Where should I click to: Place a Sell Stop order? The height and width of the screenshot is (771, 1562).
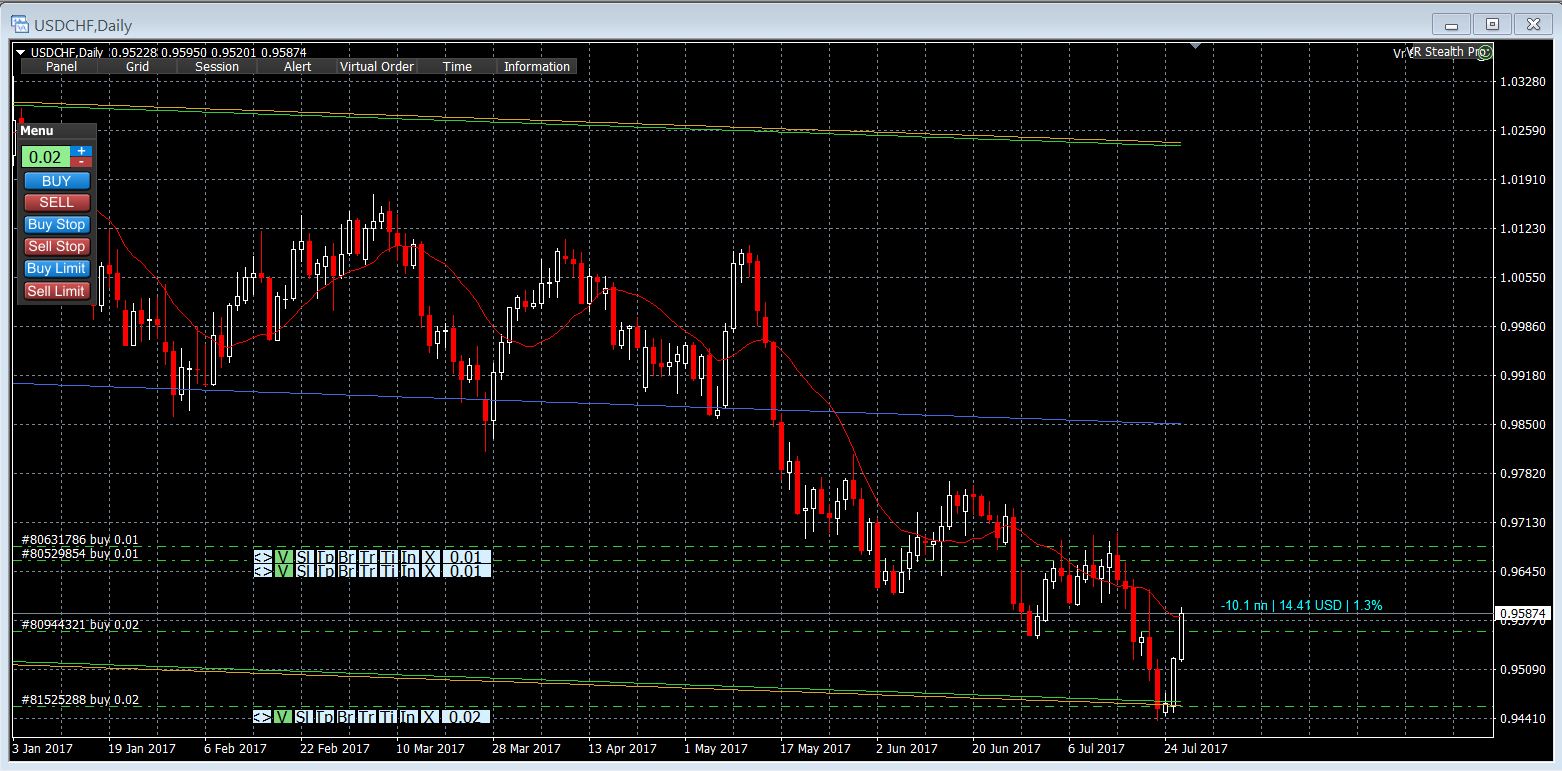57,247
